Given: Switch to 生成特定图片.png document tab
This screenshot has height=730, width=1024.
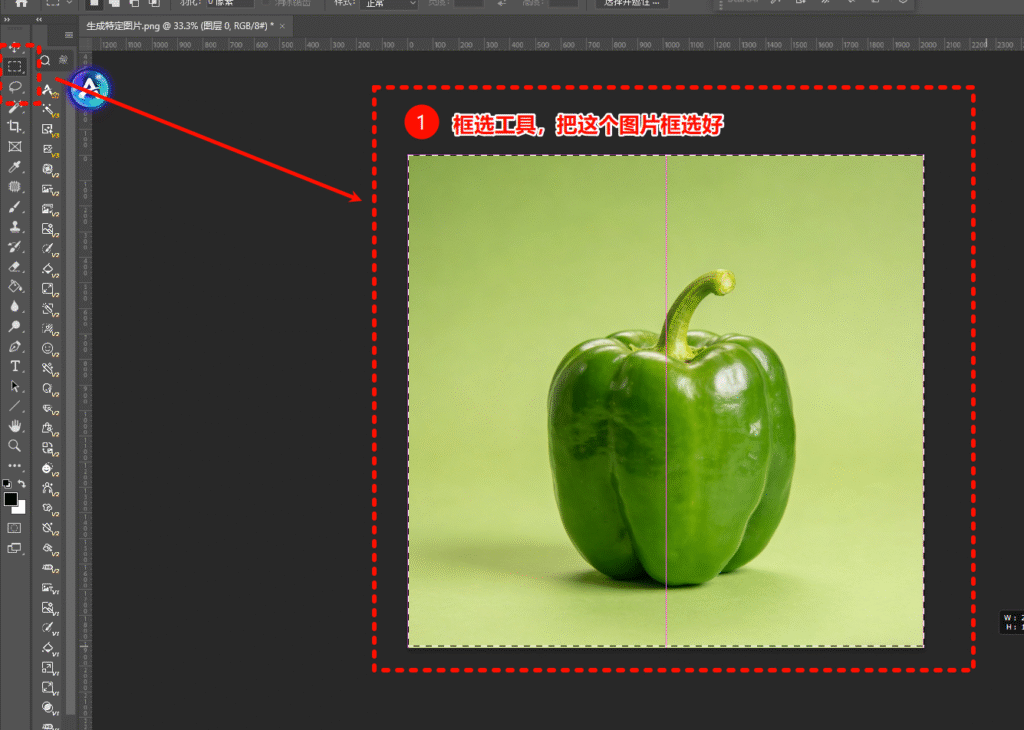Looking at the screenshot, I should coord(180,25).
